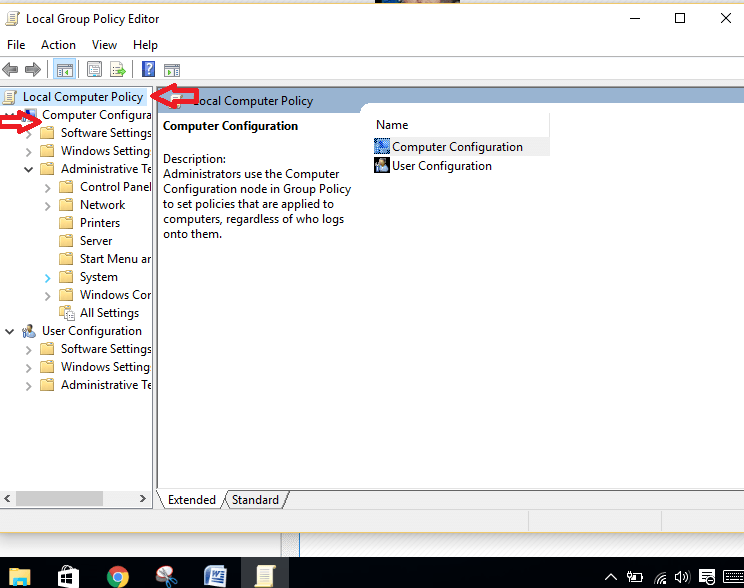Click the Export List toolbar icon
The height and width of the screenshot is (588, 744).
pos(118,70)
